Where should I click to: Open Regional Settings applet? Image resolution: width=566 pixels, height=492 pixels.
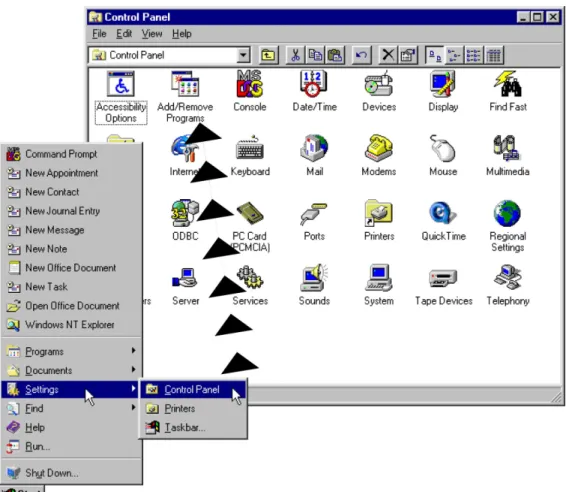point(508,227)
